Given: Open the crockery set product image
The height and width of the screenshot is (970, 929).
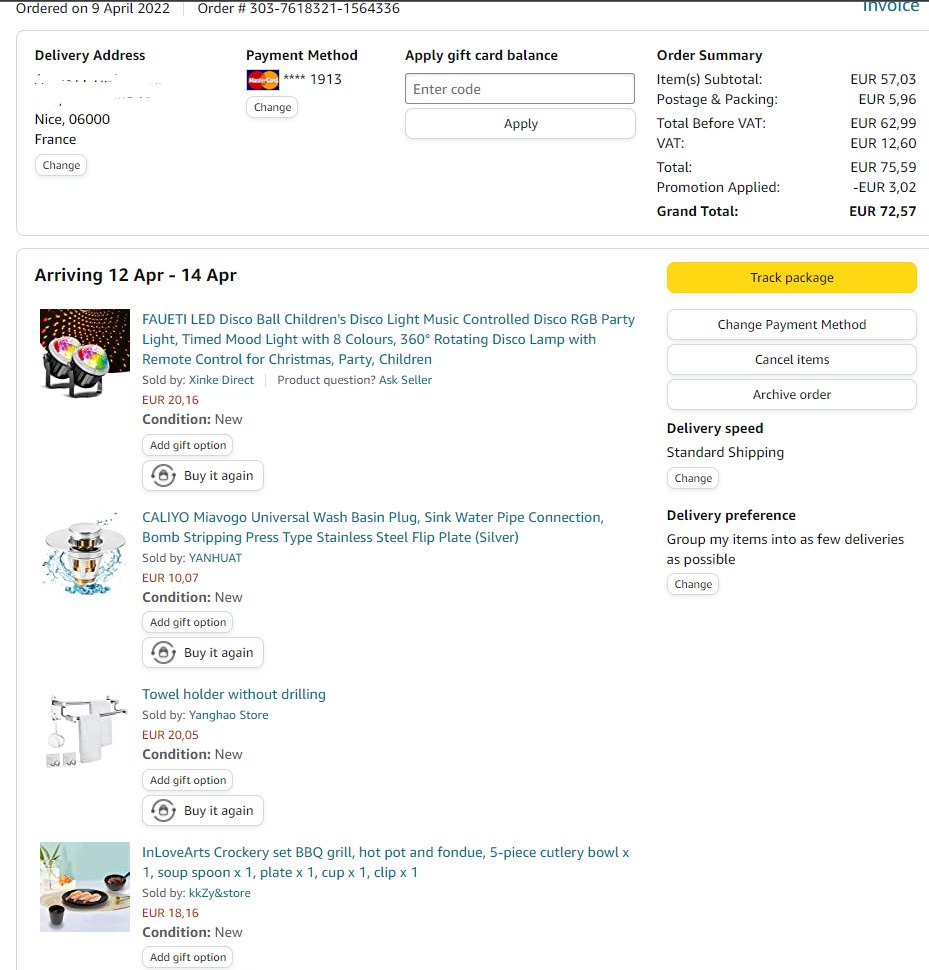Looking at the screenshot, I should click(85, 887).
